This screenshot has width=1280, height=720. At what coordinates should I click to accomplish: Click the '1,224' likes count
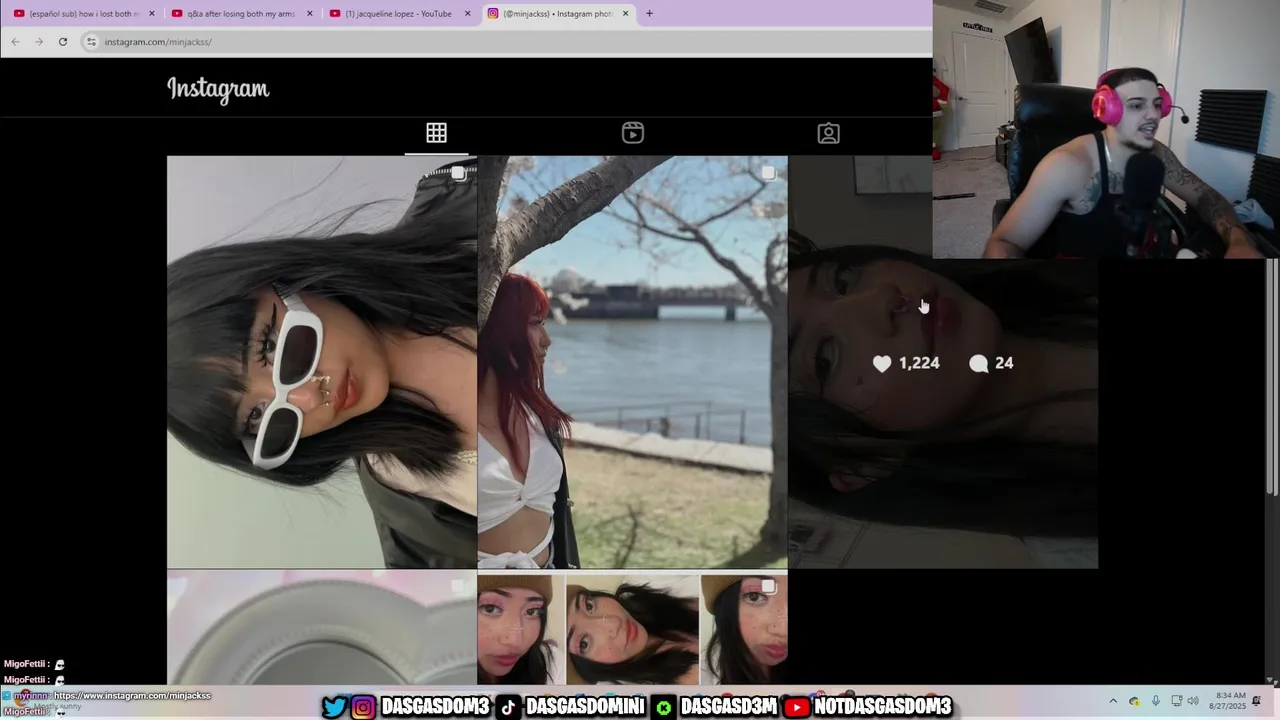point(919,363)
